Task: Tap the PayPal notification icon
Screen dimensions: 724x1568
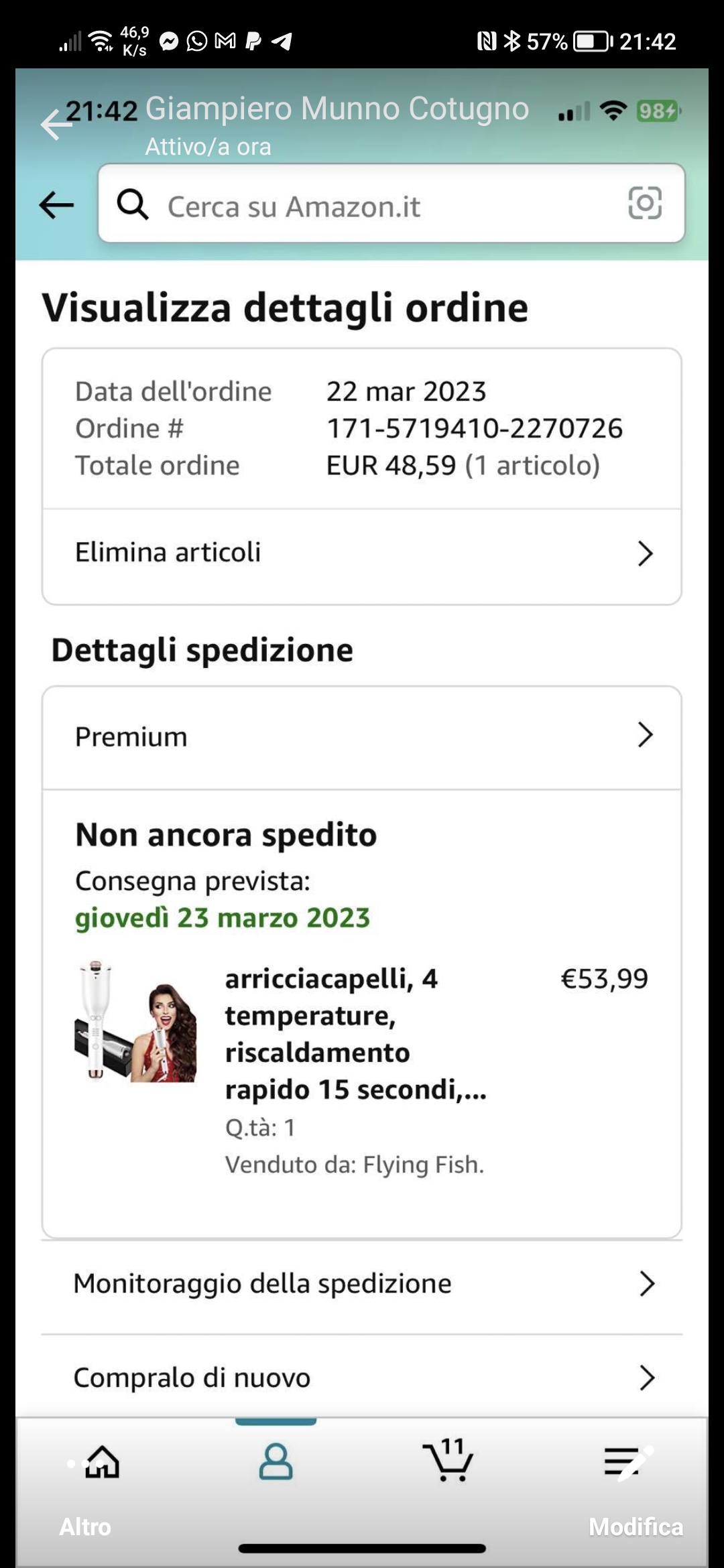Action: (253, 42)
